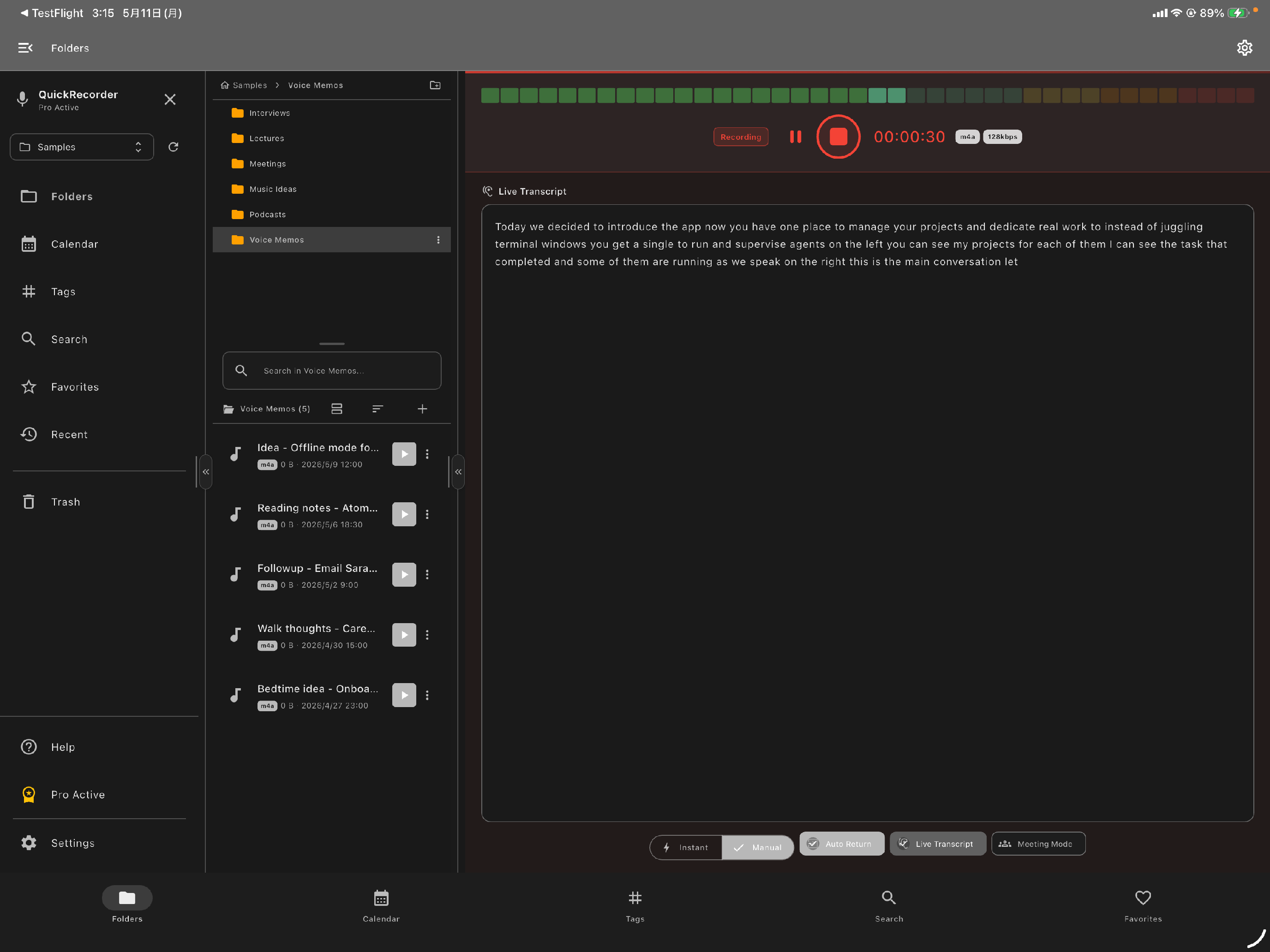
Task: Click the Search in Voice Memos field
Action: (x=332, y=371)
